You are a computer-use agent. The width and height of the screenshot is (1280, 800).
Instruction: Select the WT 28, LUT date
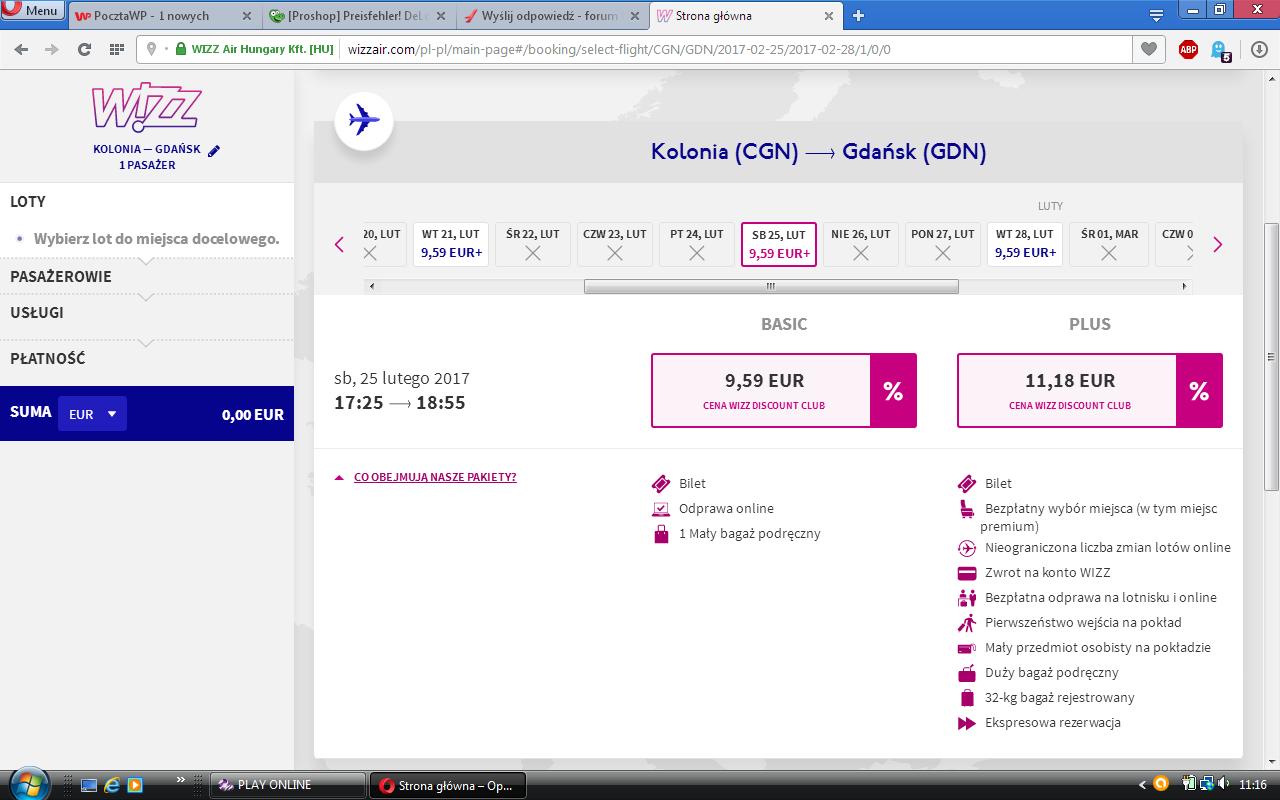pos(1025,244)
